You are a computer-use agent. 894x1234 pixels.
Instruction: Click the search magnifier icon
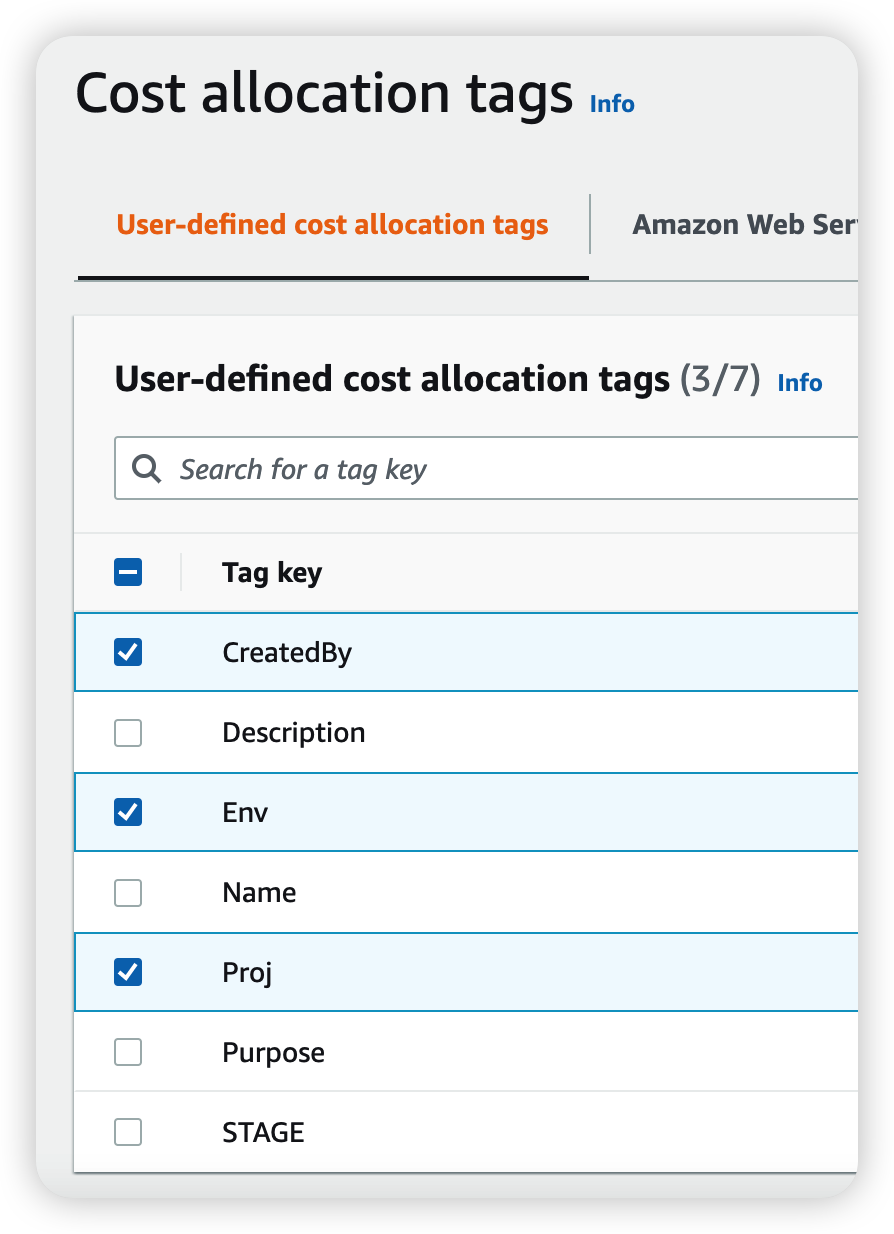(147, 469)
